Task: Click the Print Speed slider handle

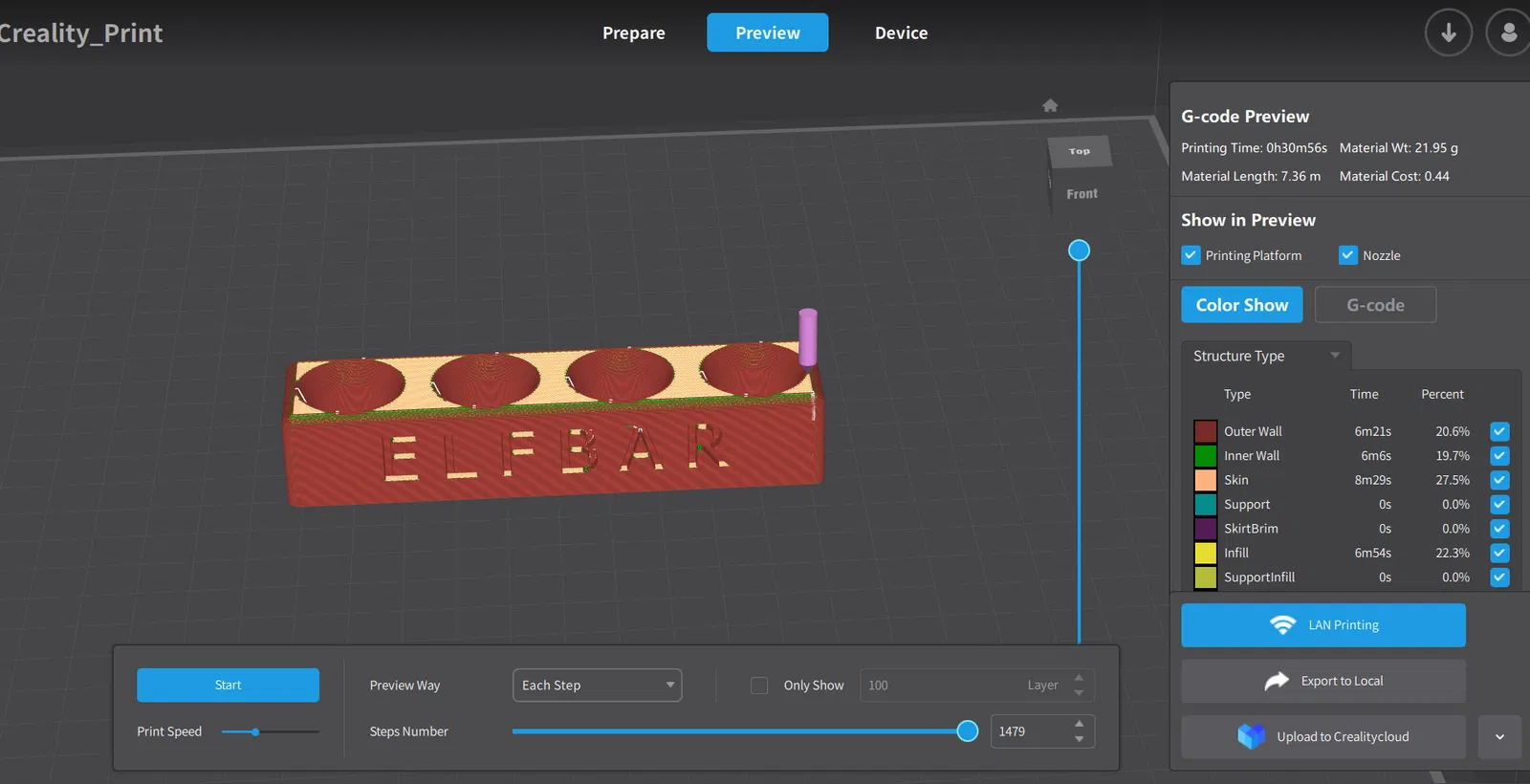Action: pyautogui.click(x=255, y=731)
